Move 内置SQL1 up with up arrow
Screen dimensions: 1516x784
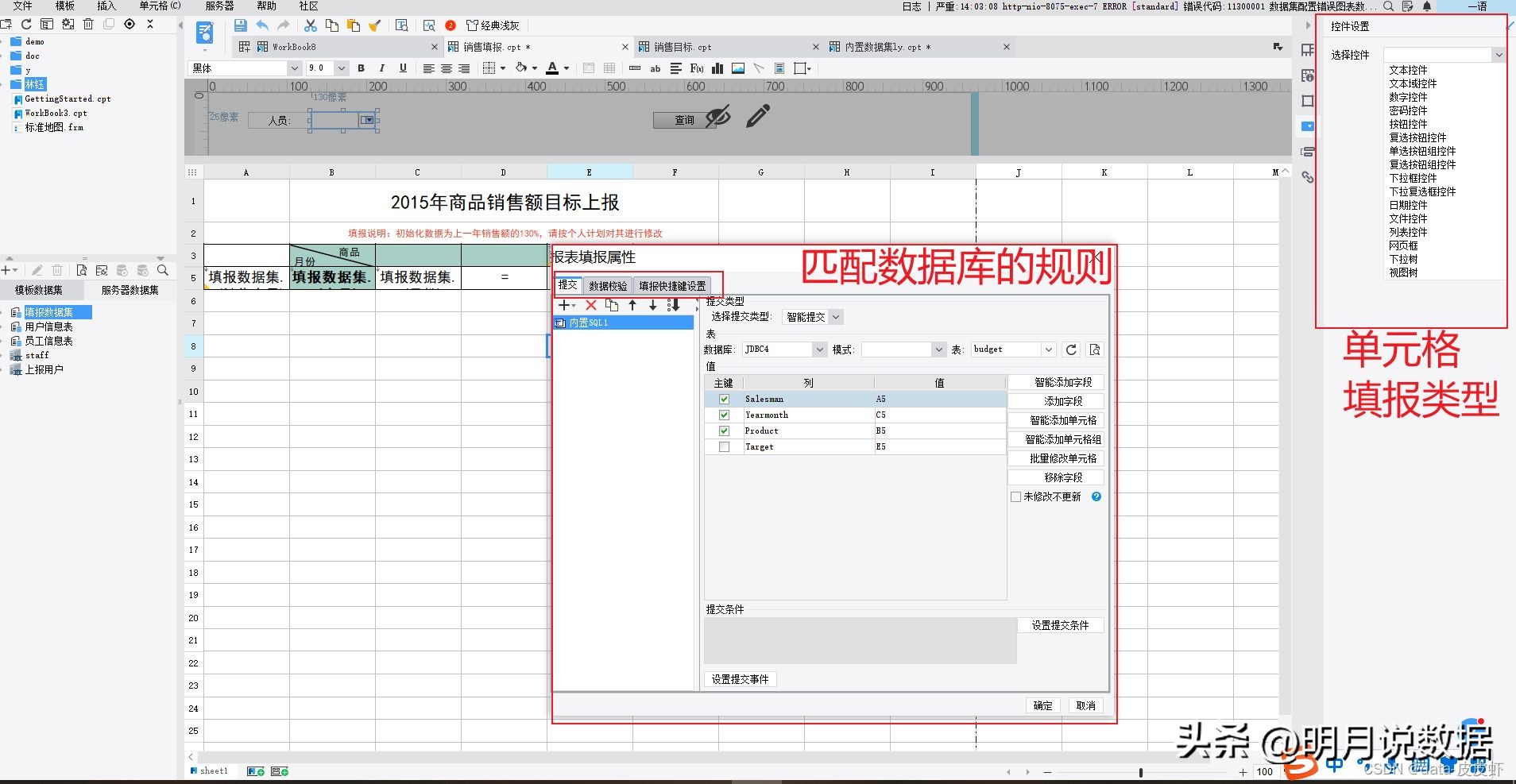(632, 305)
